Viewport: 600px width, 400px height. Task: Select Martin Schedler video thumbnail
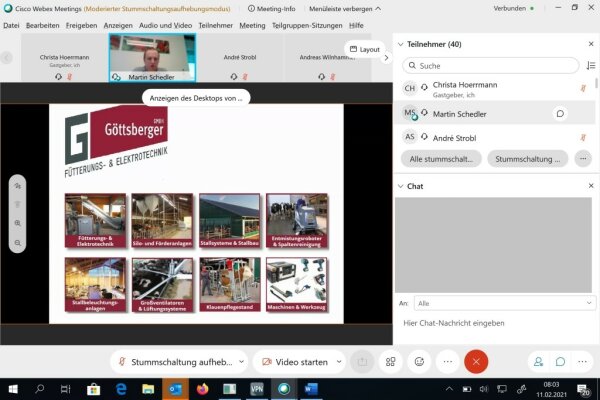pyautogui.click(x=152, y=57)
